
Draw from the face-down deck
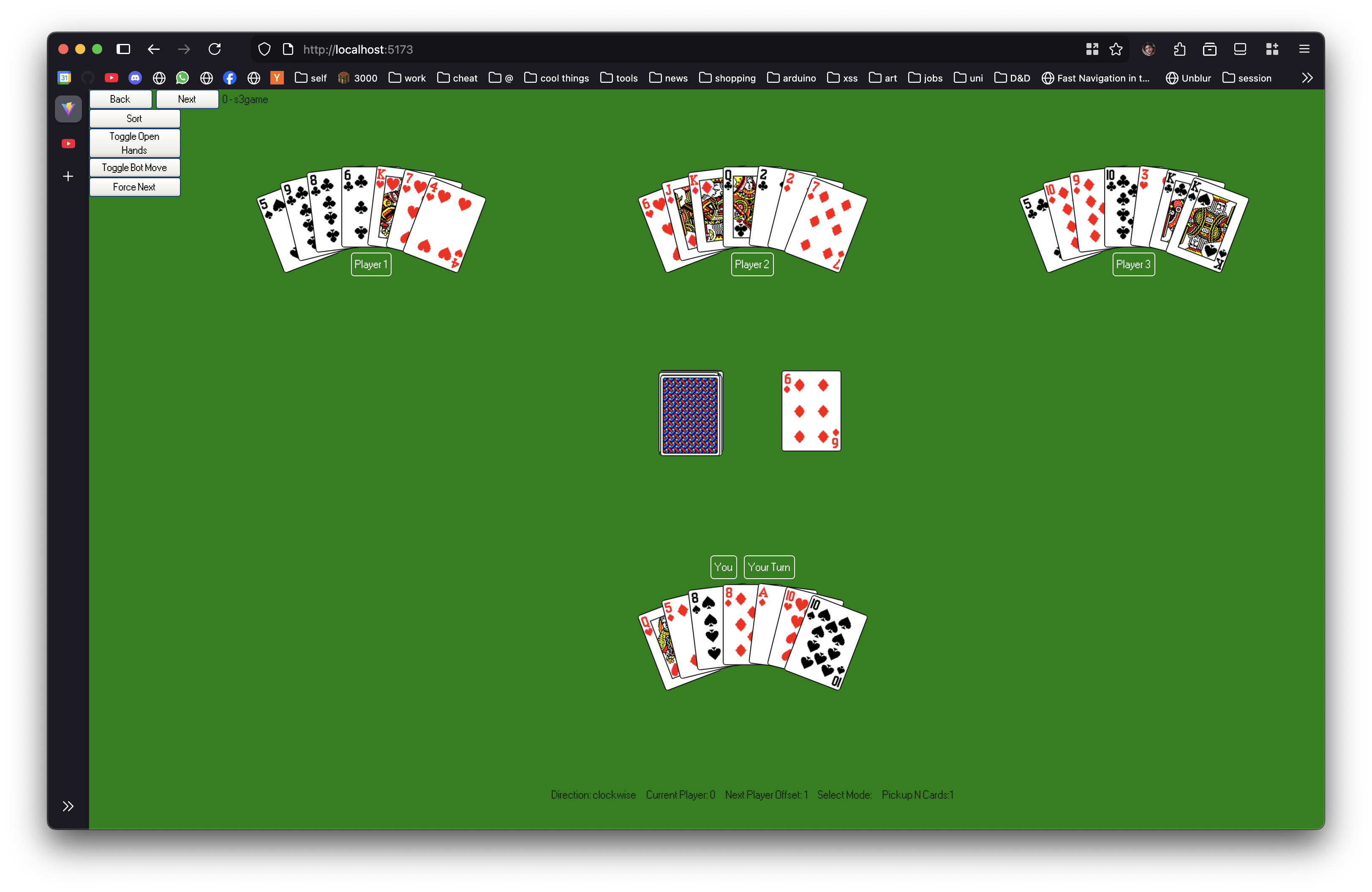[691, 413]
